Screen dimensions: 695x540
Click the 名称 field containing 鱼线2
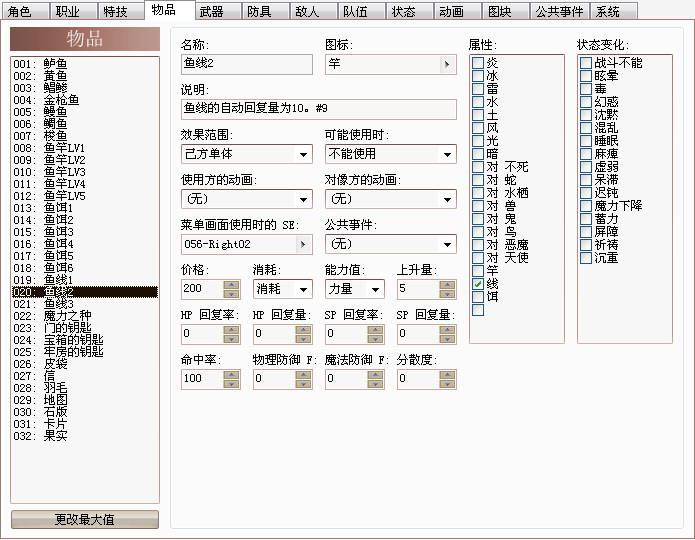click(x=247, y=64)
